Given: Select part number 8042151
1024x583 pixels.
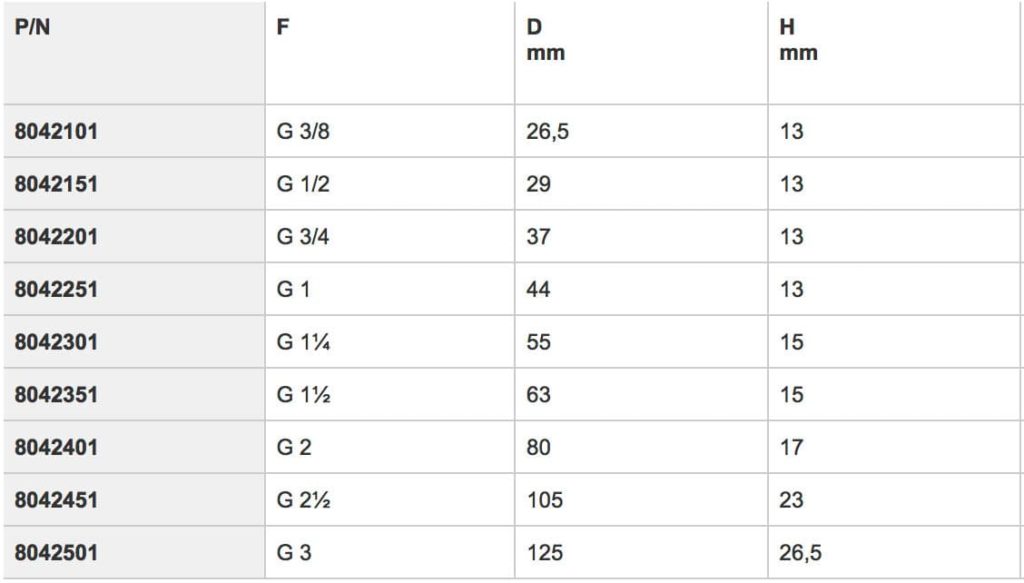Looking at the screenshot, I should [56, 184].
